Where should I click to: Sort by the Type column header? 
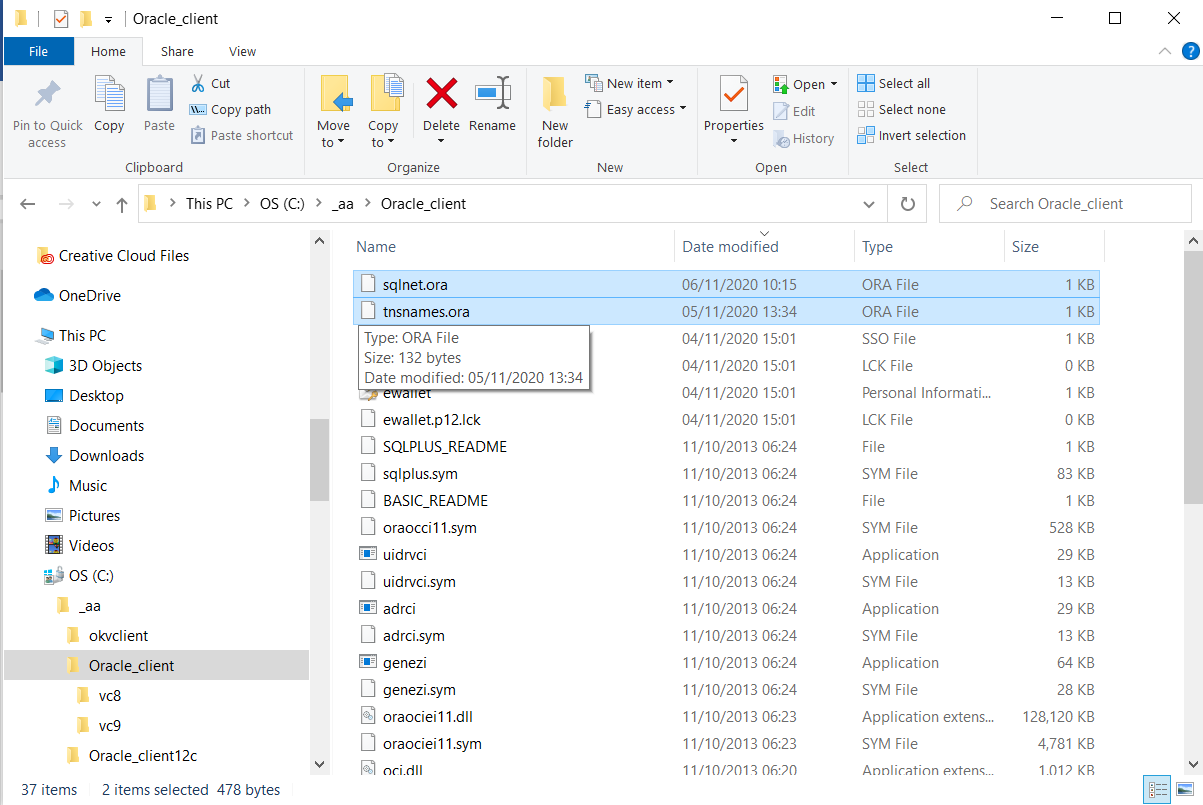[877, 247]
